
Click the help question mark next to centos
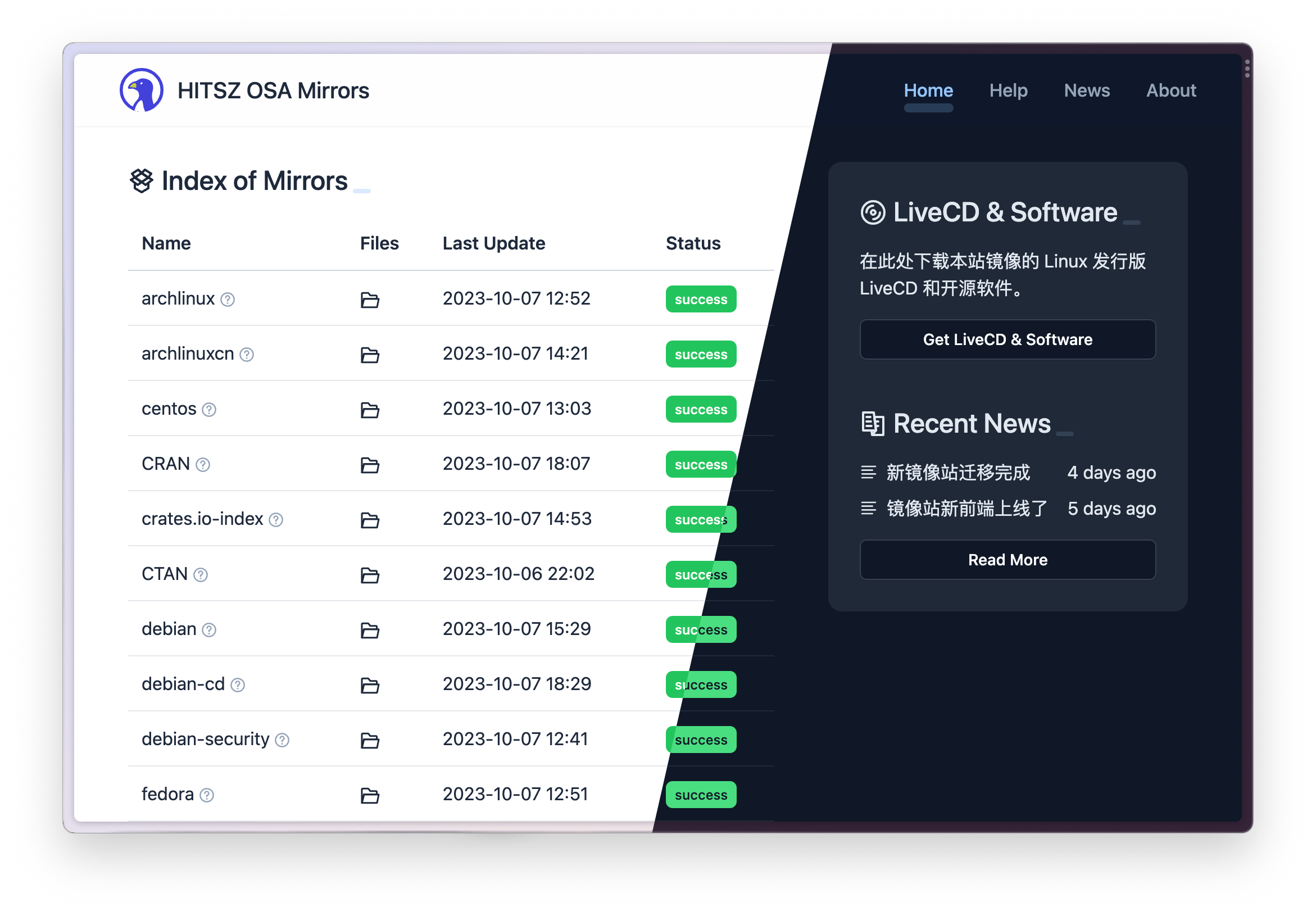click(x=210, y=410)
